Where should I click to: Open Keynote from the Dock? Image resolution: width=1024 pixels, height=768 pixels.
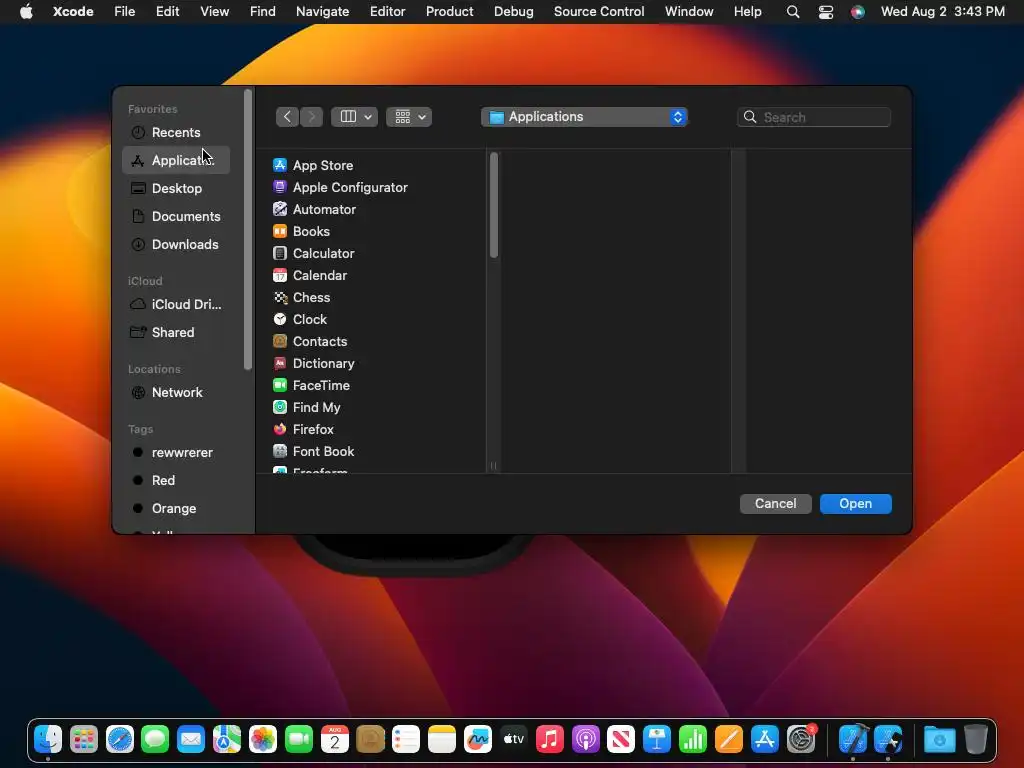click(656, 739)
